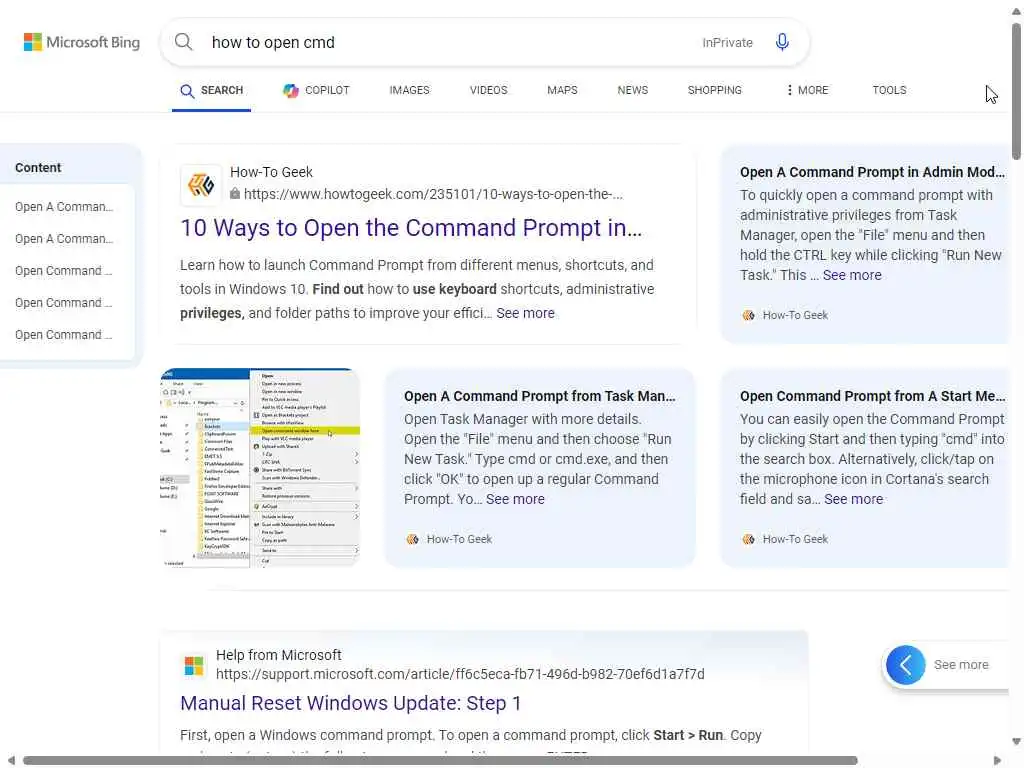Click the InPrivate label
1024x768 pixels.
pyautogui.click(x=727, y=43)
